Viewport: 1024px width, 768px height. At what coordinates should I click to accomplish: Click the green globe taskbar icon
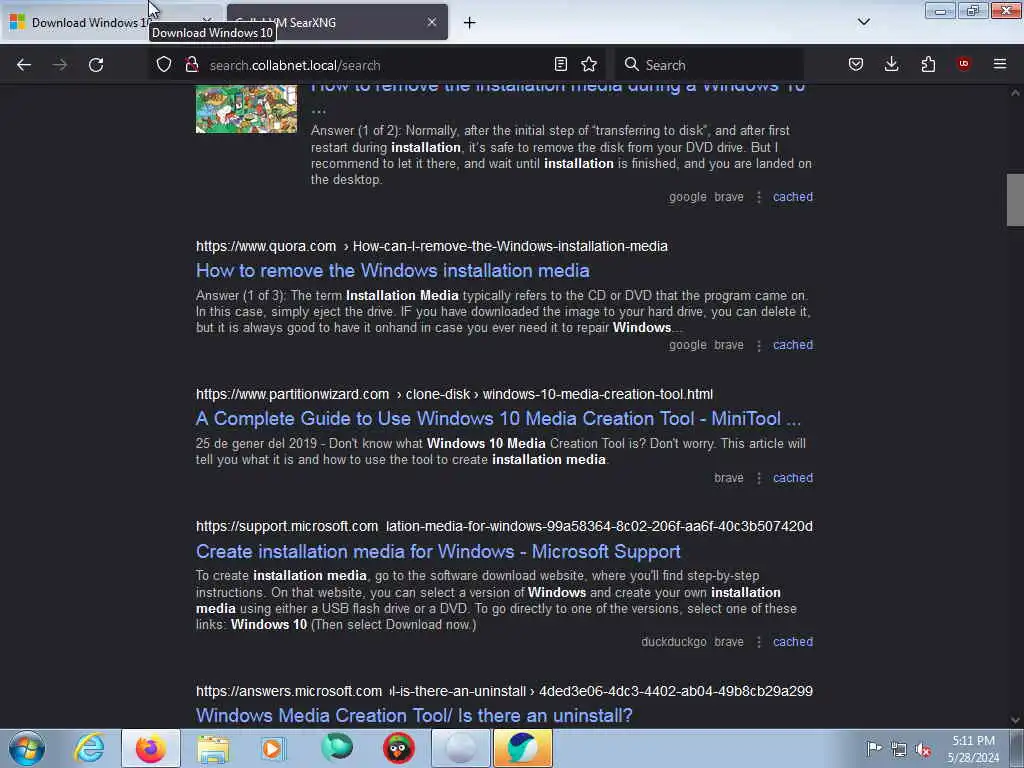pyautogui.click(x=337, y=748)
